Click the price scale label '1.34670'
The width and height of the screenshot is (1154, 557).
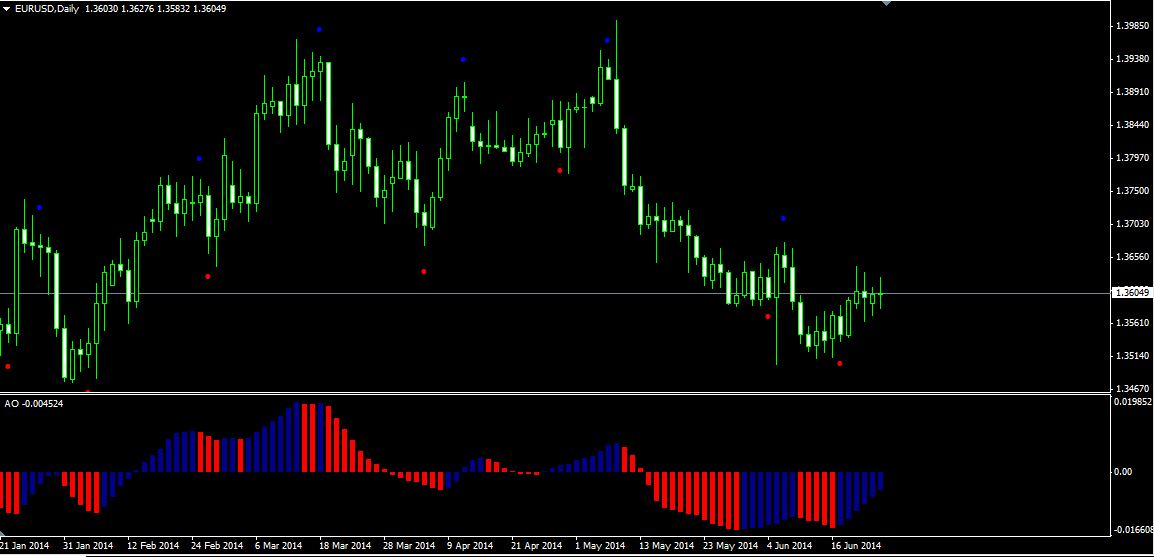(1133, 389)
